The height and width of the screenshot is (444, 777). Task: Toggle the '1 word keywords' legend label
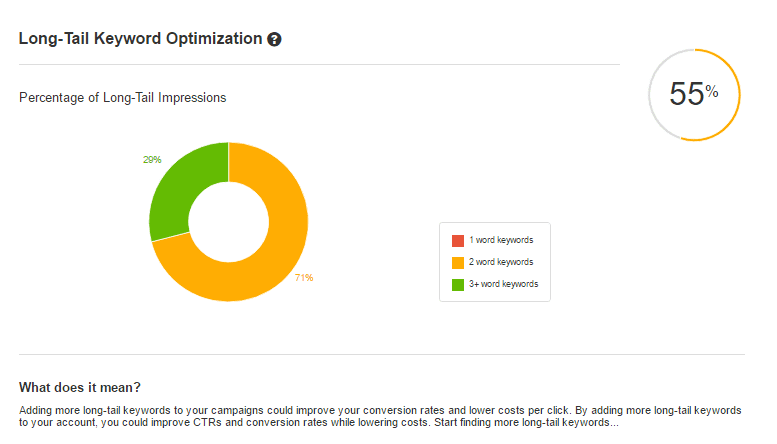(x=501, y=240)
